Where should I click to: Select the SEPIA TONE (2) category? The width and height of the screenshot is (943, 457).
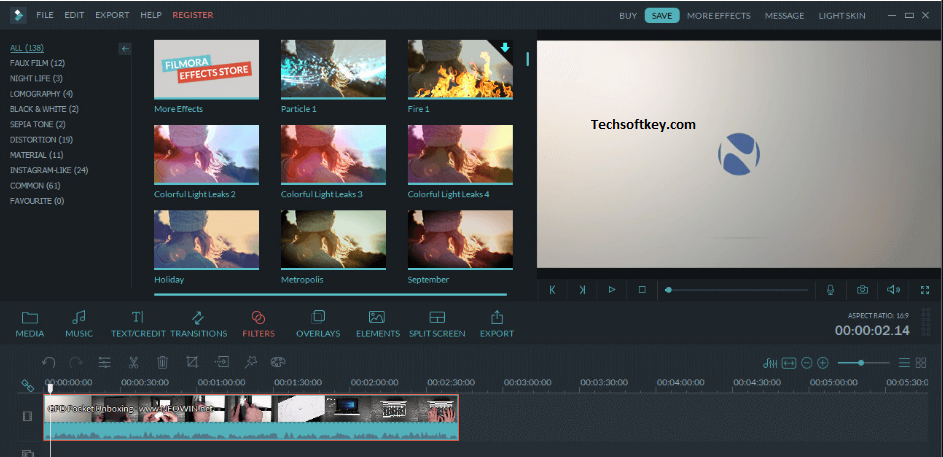pyautogui.click(x=37, y=124)
